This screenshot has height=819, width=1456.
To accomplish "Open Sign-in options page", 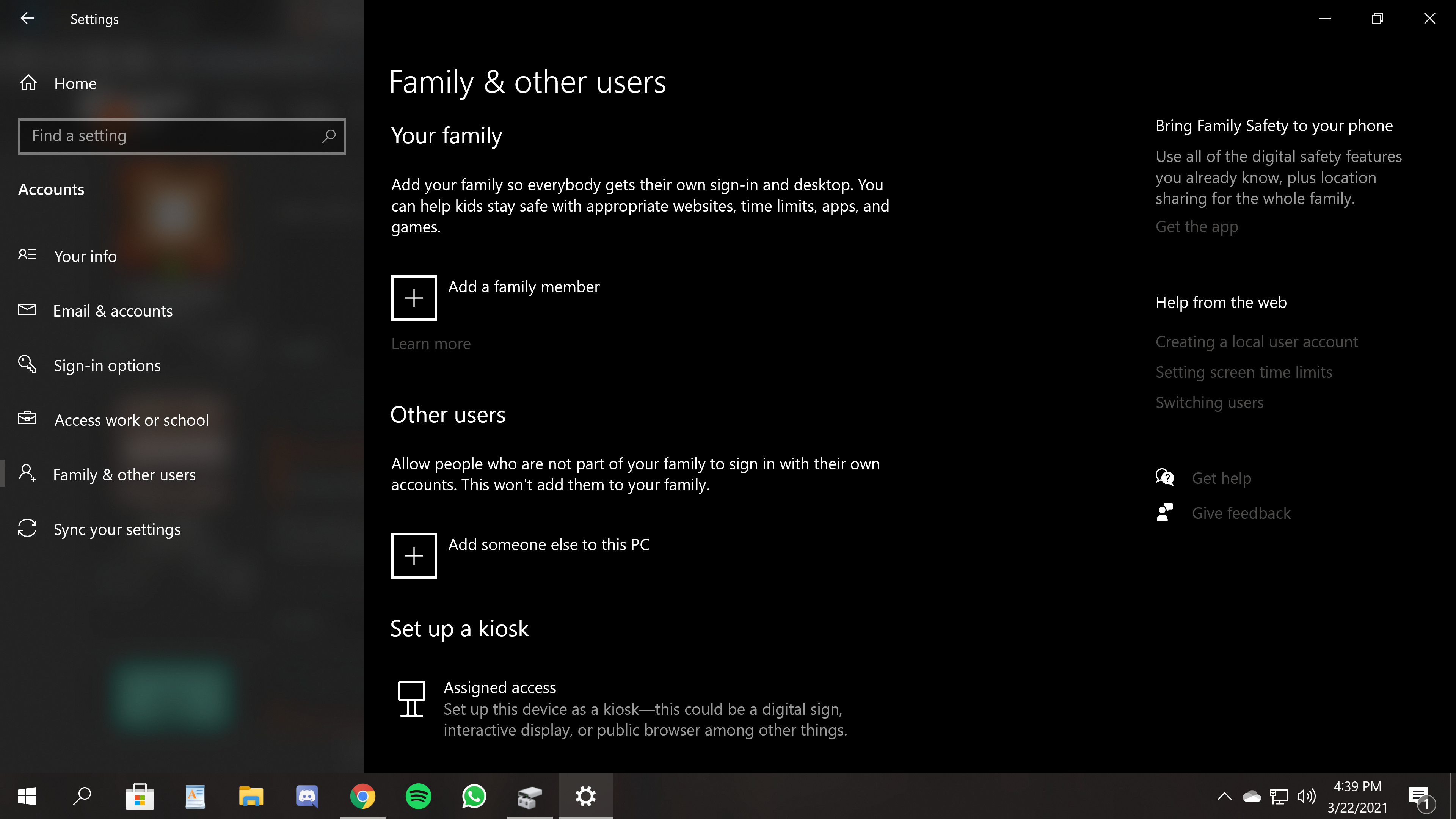I will (x=107, y=366).
